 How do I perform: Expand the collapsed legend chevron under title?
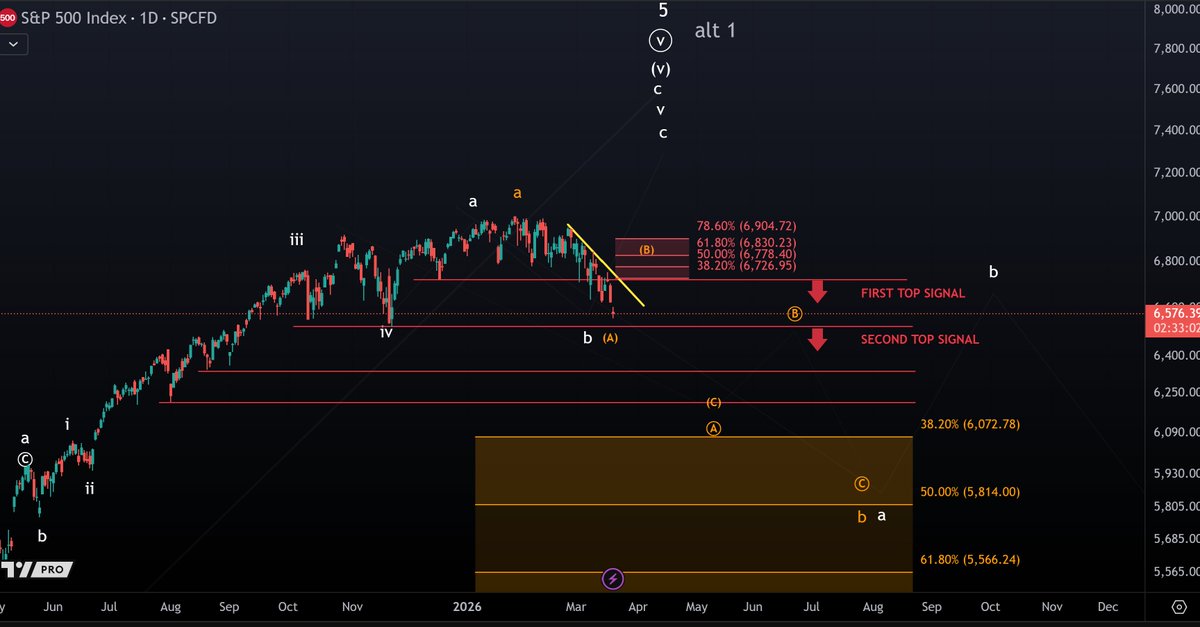point(12,44)
